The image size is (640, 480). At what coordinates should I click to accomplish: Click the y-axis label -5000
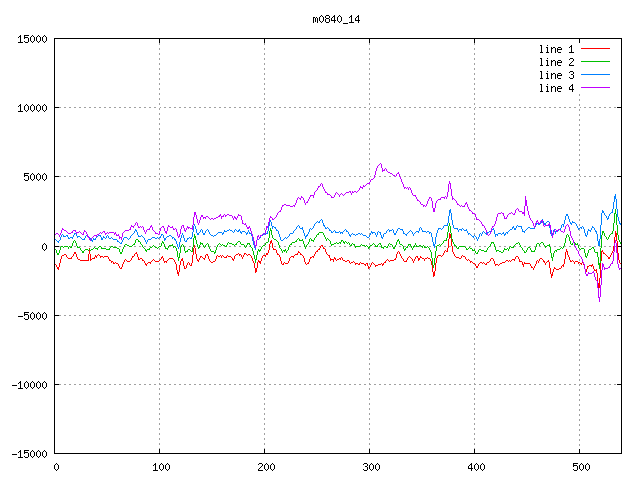tap(32, 316)
